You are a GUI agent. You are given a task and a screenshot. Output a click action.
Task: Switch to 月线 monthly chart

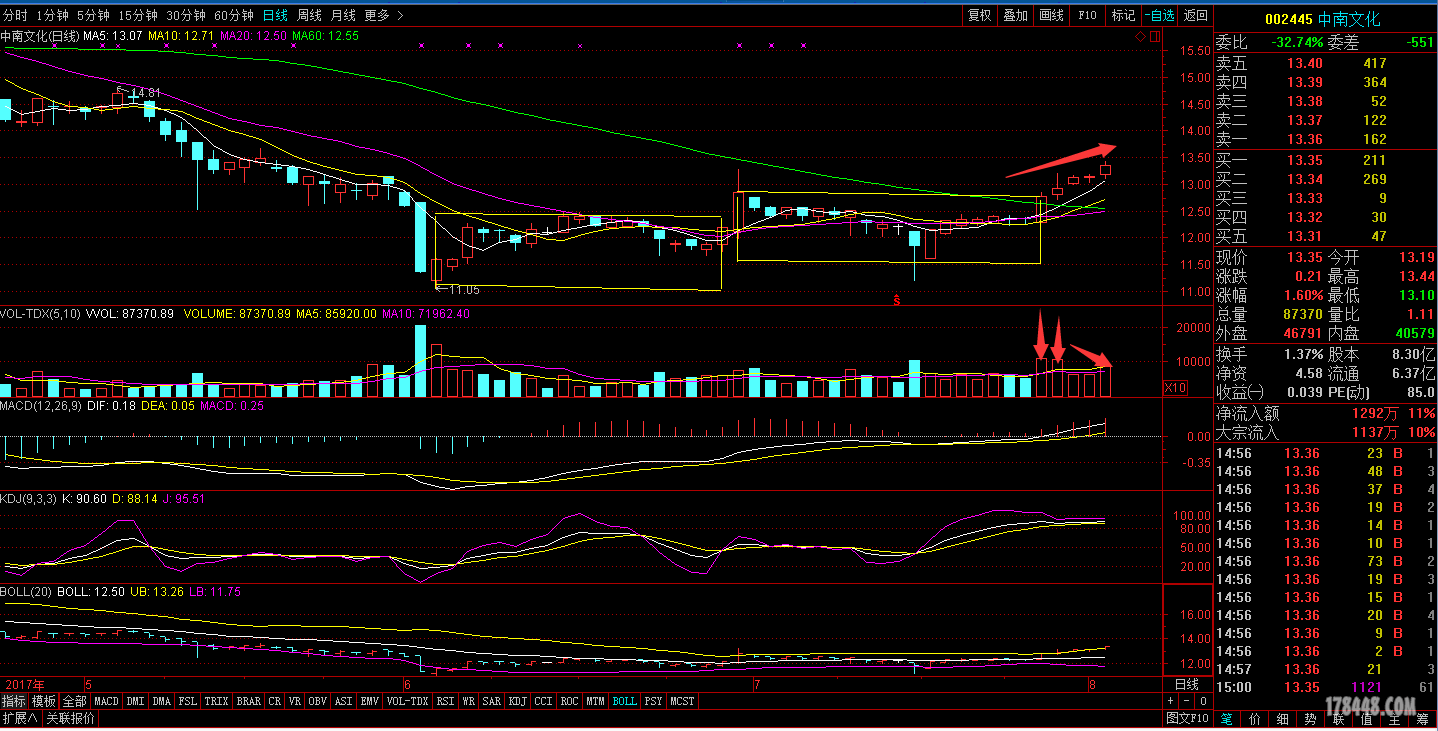pos(343,15)
